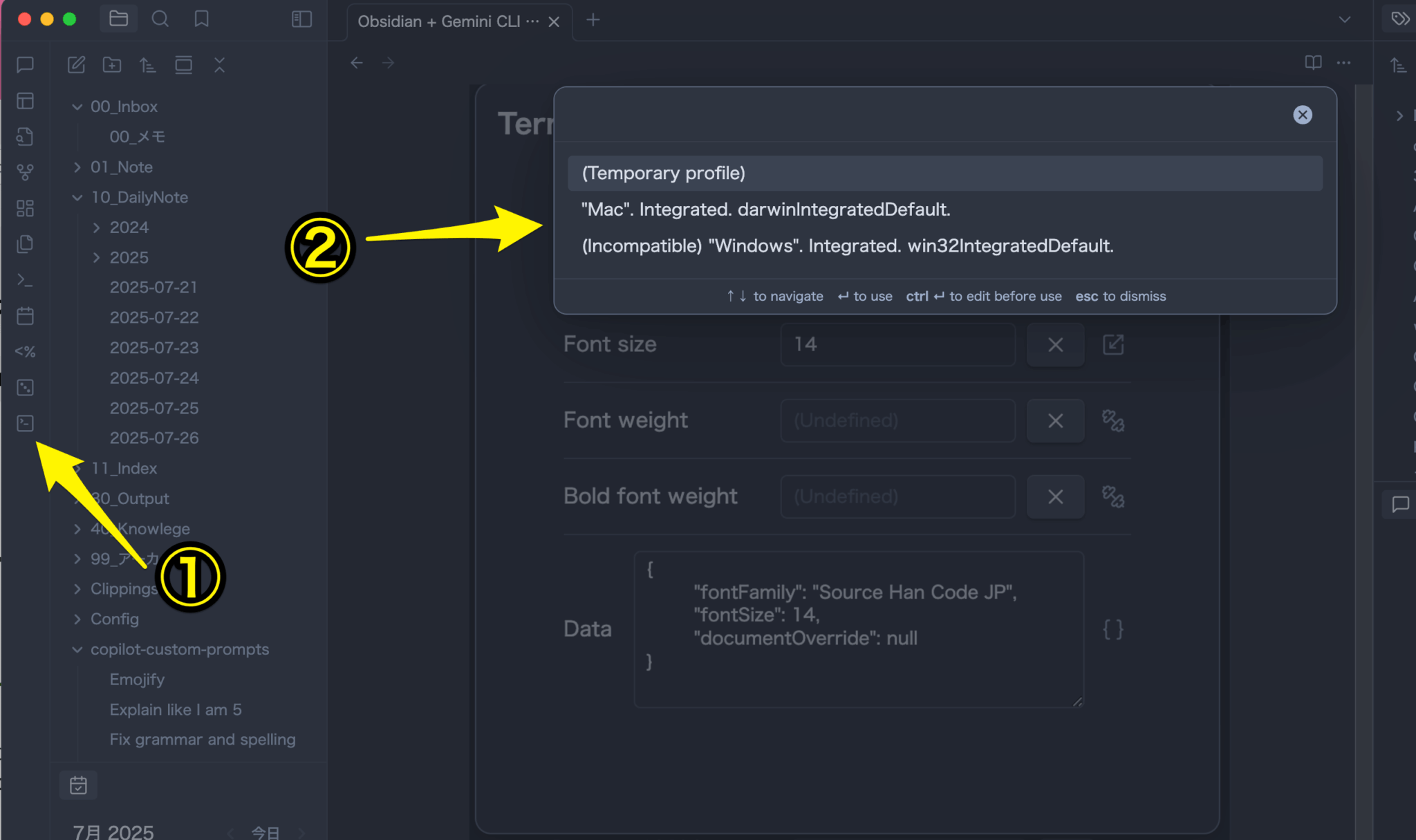
Task: Toggle reading view book icon
Action: [x=1313, y=63]
